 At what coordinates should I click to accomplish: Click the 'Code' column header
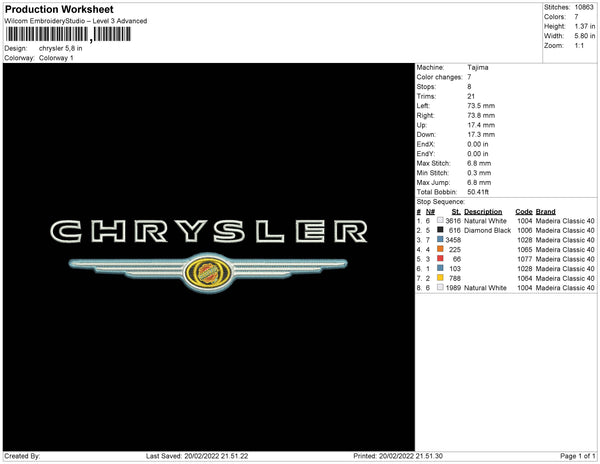coord(524,212)
